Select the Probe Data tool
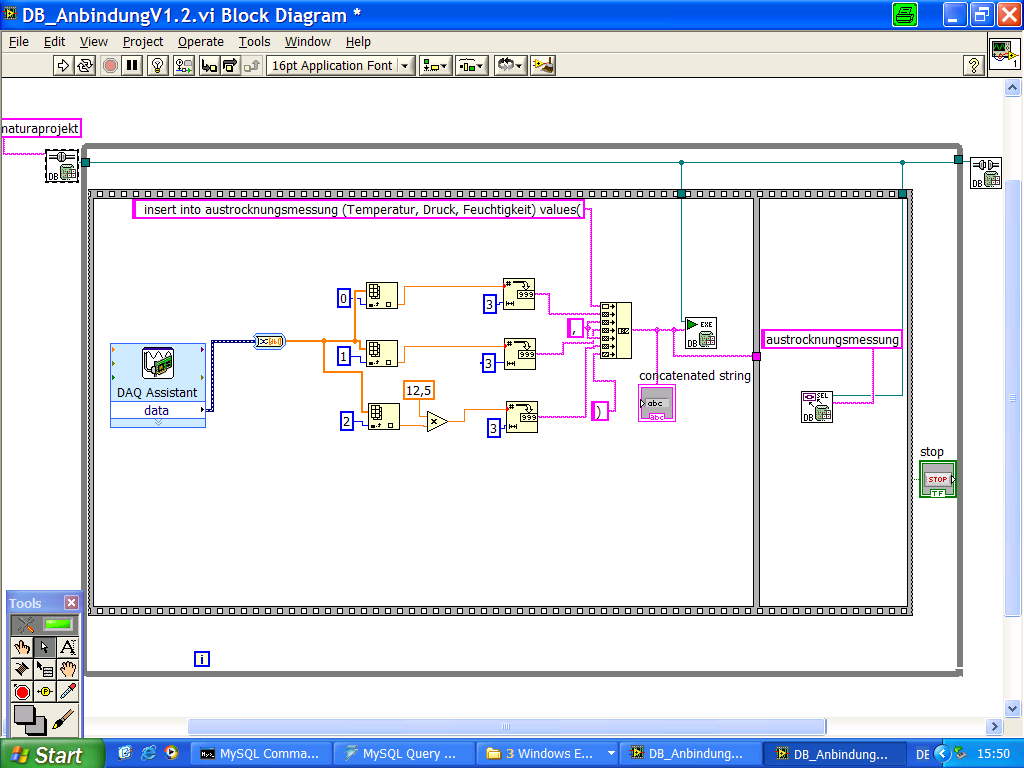 [44, 692]
